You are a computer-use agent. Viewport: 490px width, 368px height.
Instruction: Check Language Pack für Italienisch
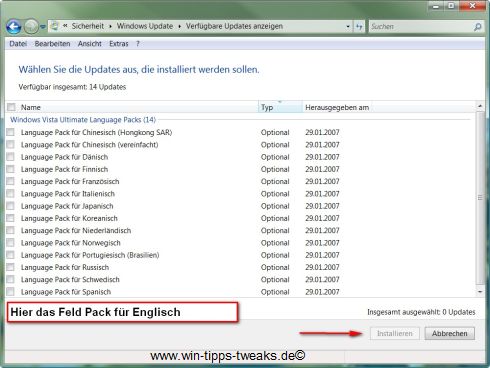11,194
